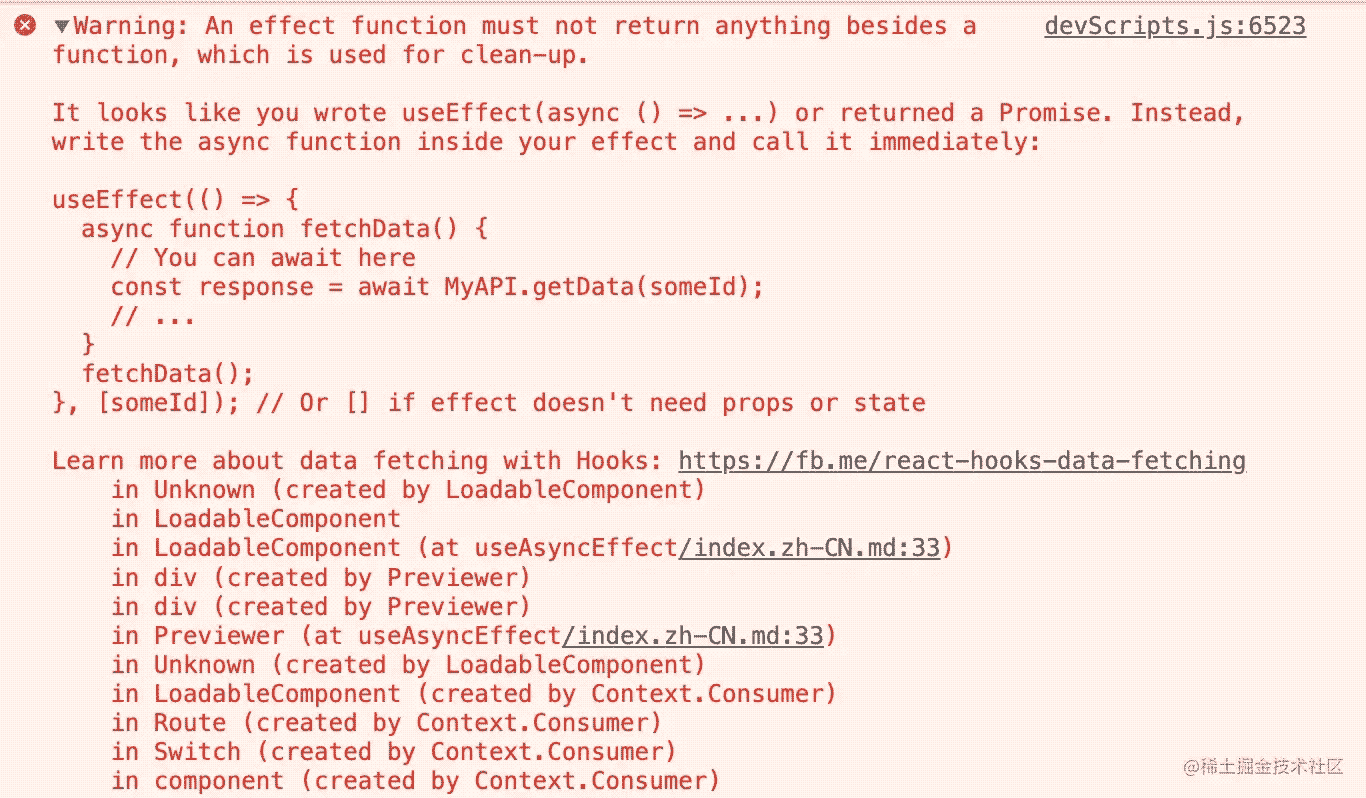Image resolution: width=1366 pixels, height=798 pixels.
Task: Open the devScripts.js:6523 source link
Action: (1175, 26)
